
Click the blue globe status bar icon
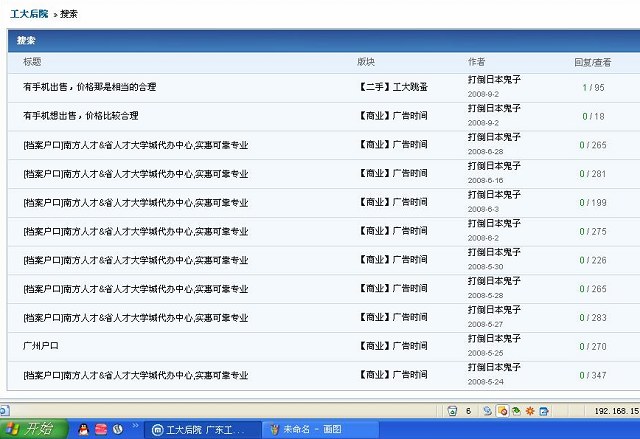[x=487, y=411]
